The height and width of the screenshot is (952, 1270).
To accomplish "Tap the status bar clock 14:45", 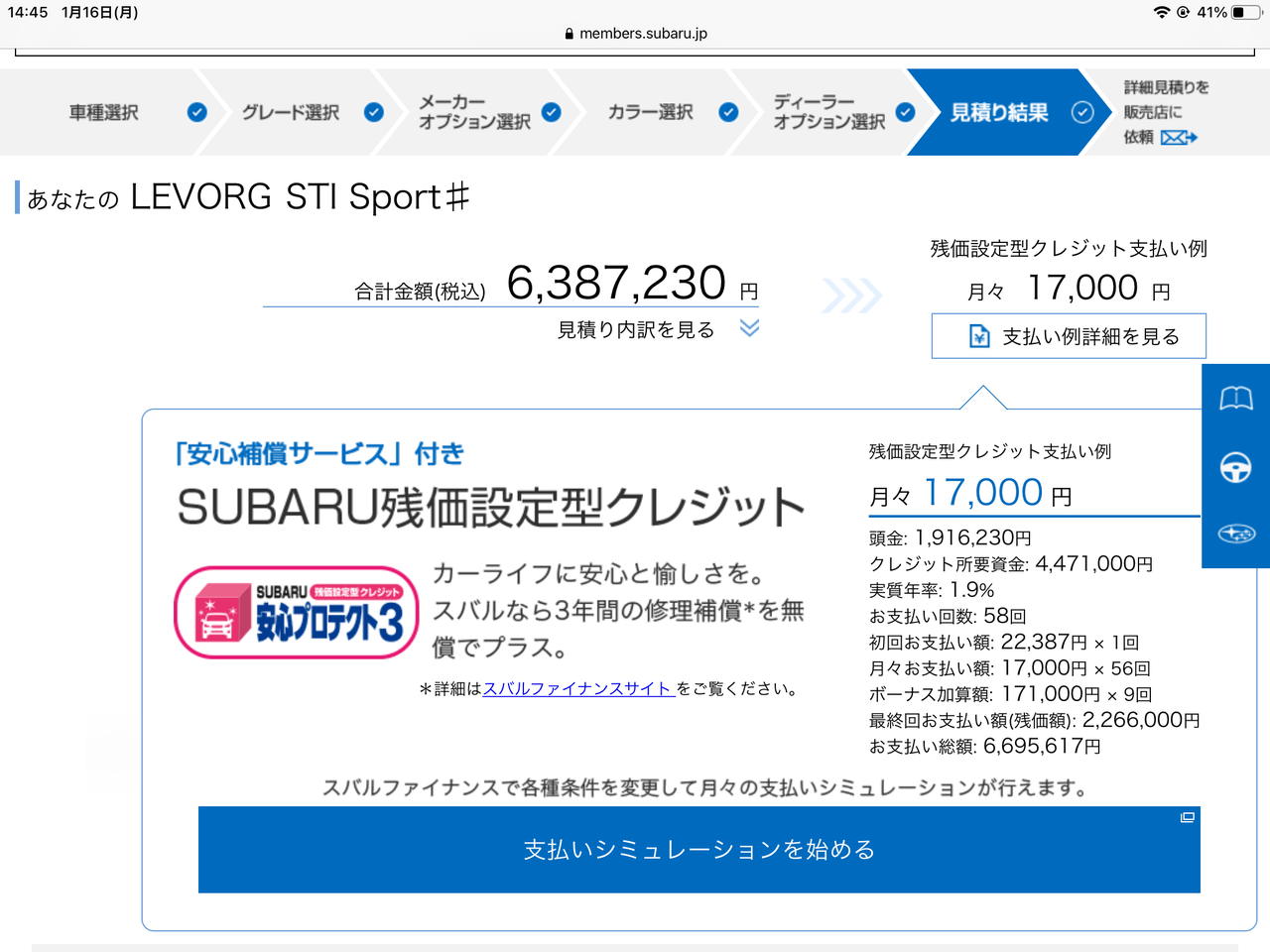I will [28, 12].
